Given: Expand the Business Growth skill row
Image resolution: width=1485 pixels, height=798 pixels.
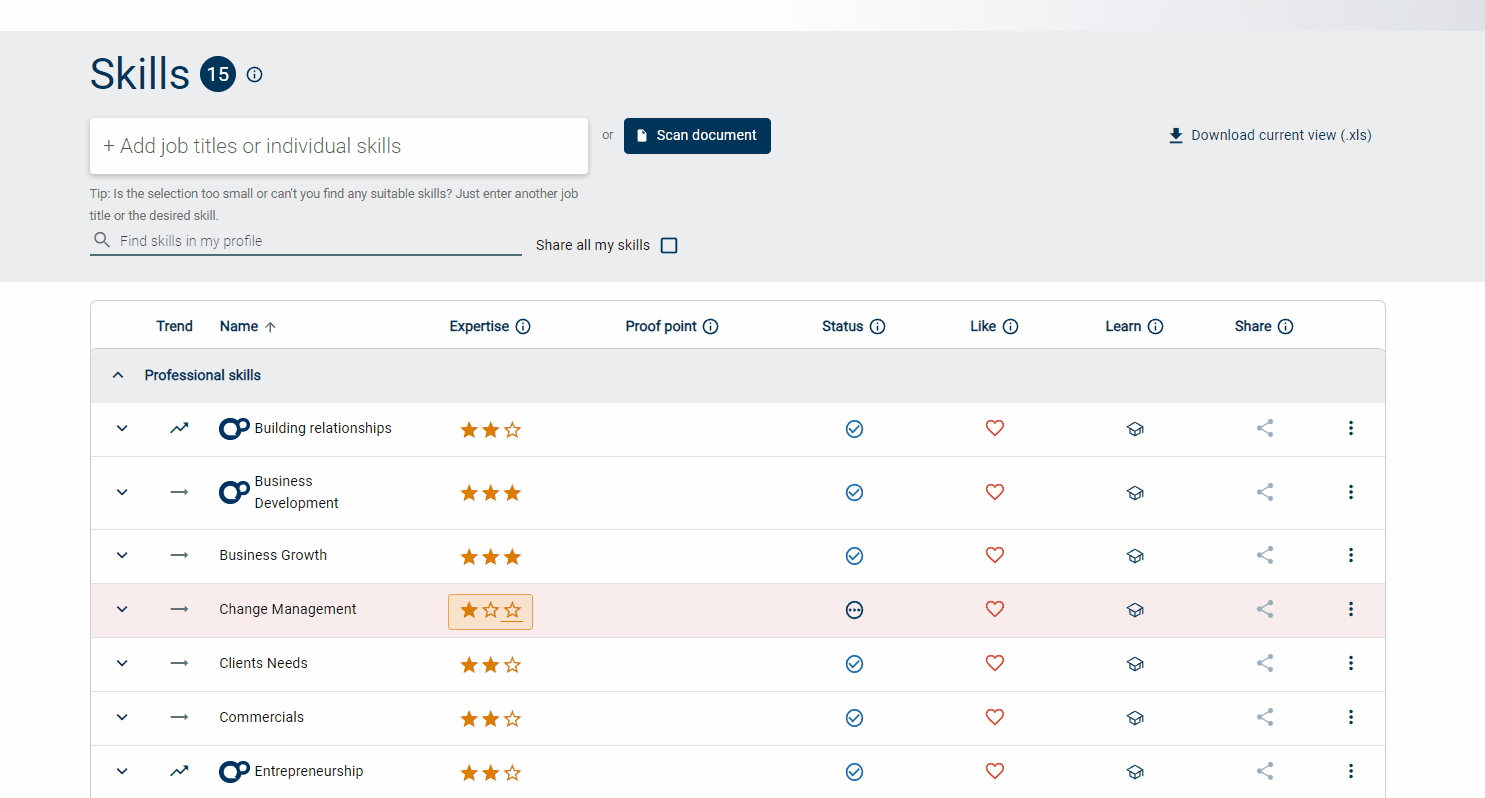Looking at the screenshot, I should point(121,555).
